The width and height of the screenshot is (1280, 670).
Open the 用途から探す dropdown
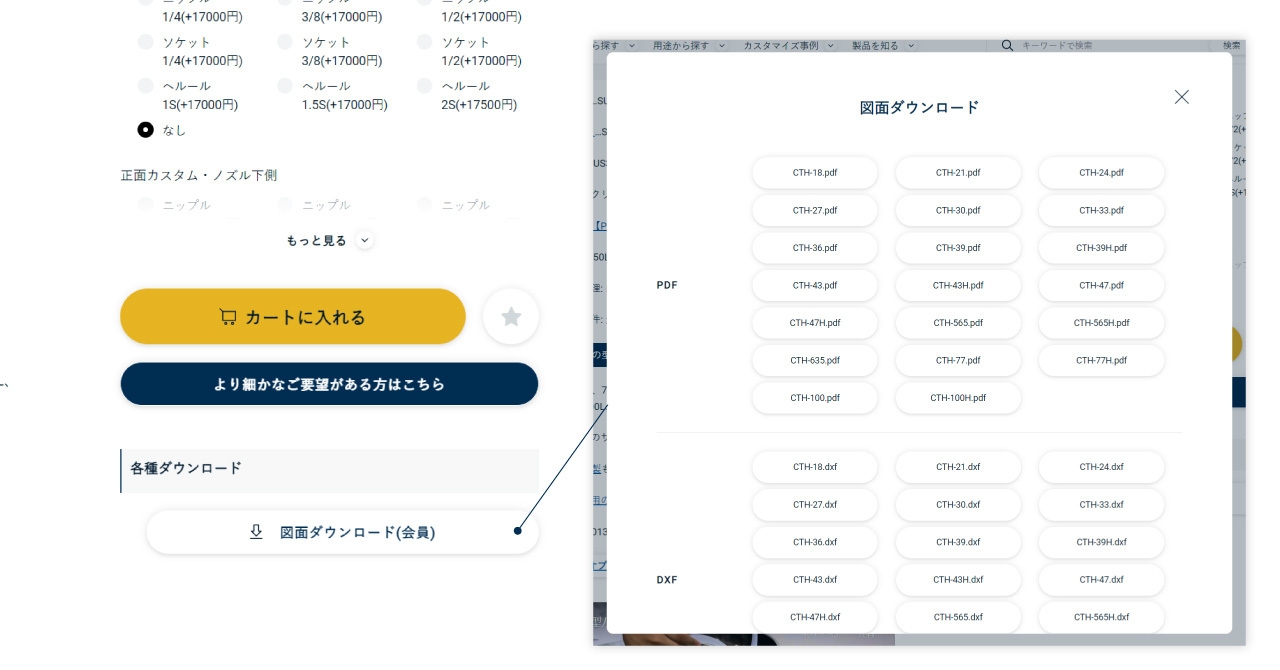point(688,46)
